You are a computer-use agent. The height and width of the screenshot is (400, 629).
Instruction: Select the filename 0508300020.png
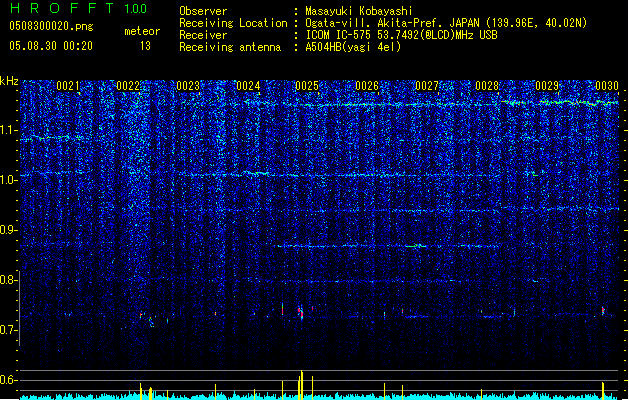click(x=51, y=26)
